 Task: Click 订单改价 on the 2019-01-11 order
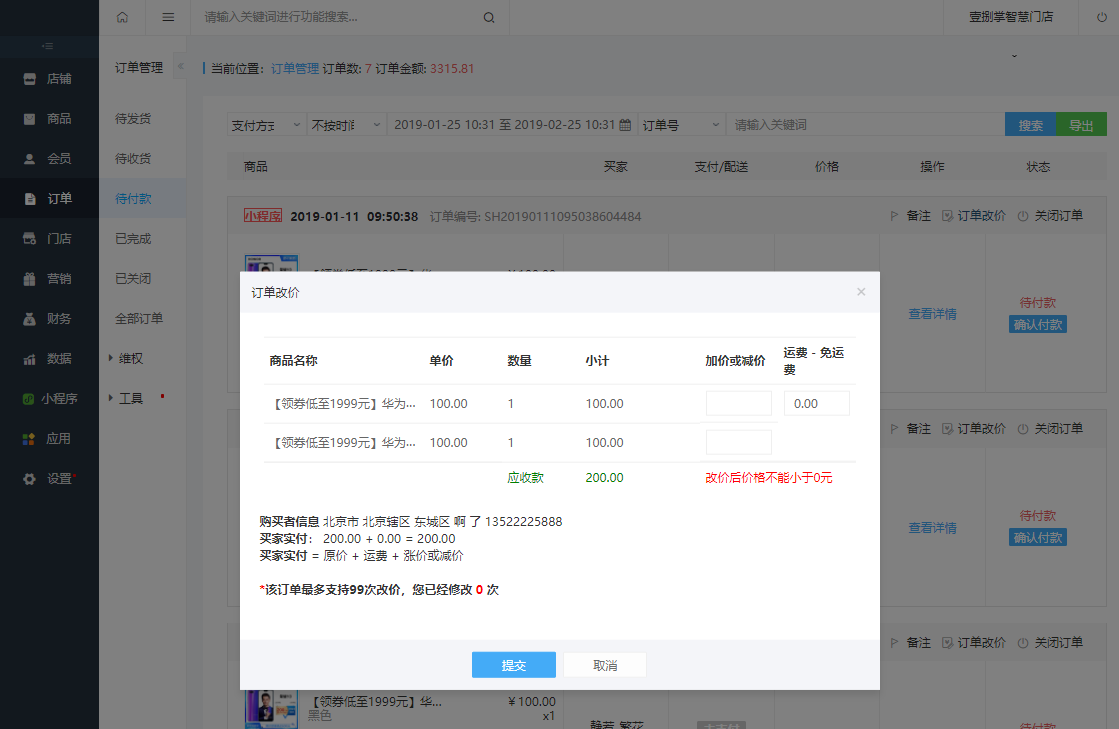(973, 215)
